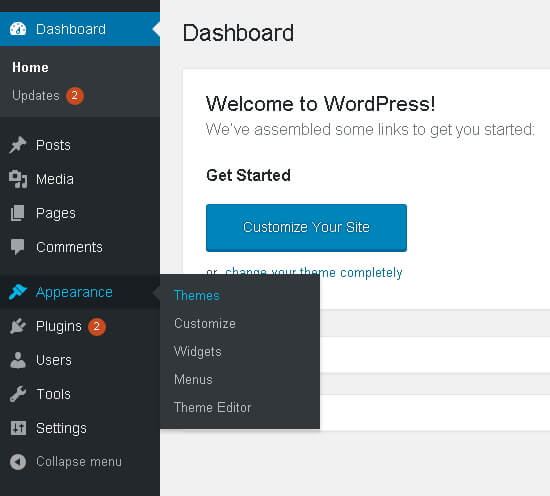
Task: Click the Plugins plug icon
Action: click(18, 326)
